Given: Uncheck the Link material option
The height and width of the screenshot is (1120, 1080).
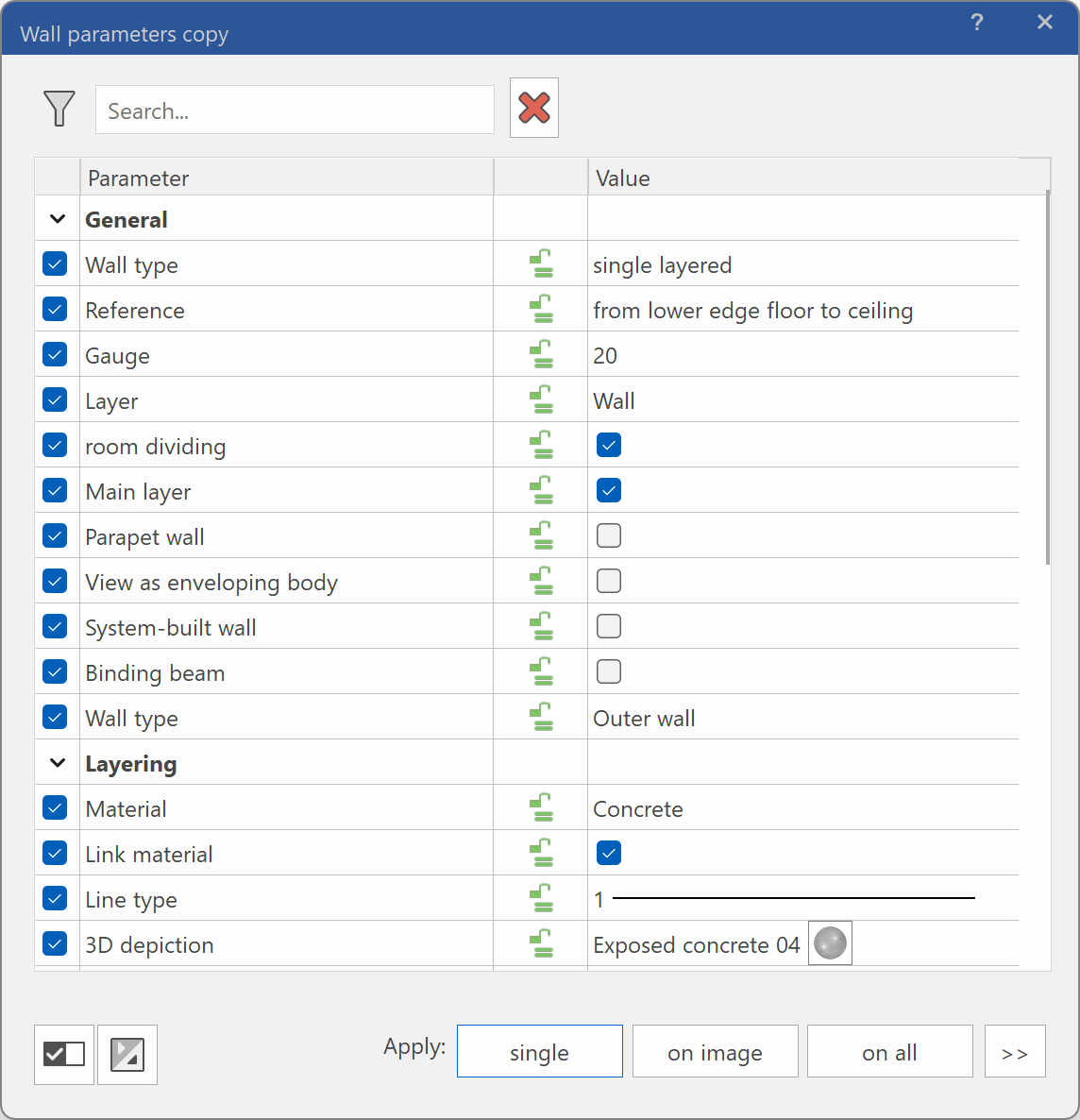Looking at the screenshot, I should (608, 853).
